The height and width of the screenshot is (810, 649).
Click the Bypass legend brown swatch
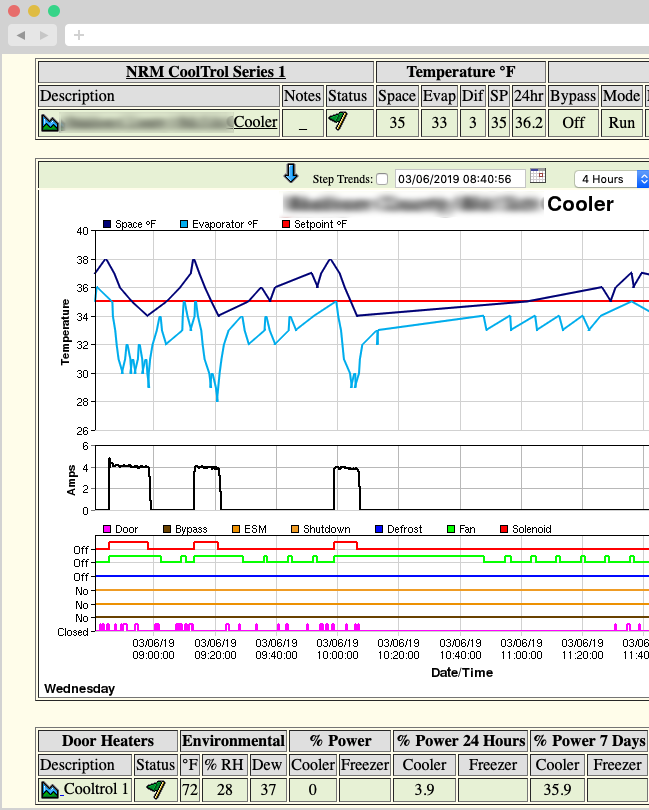167,529
